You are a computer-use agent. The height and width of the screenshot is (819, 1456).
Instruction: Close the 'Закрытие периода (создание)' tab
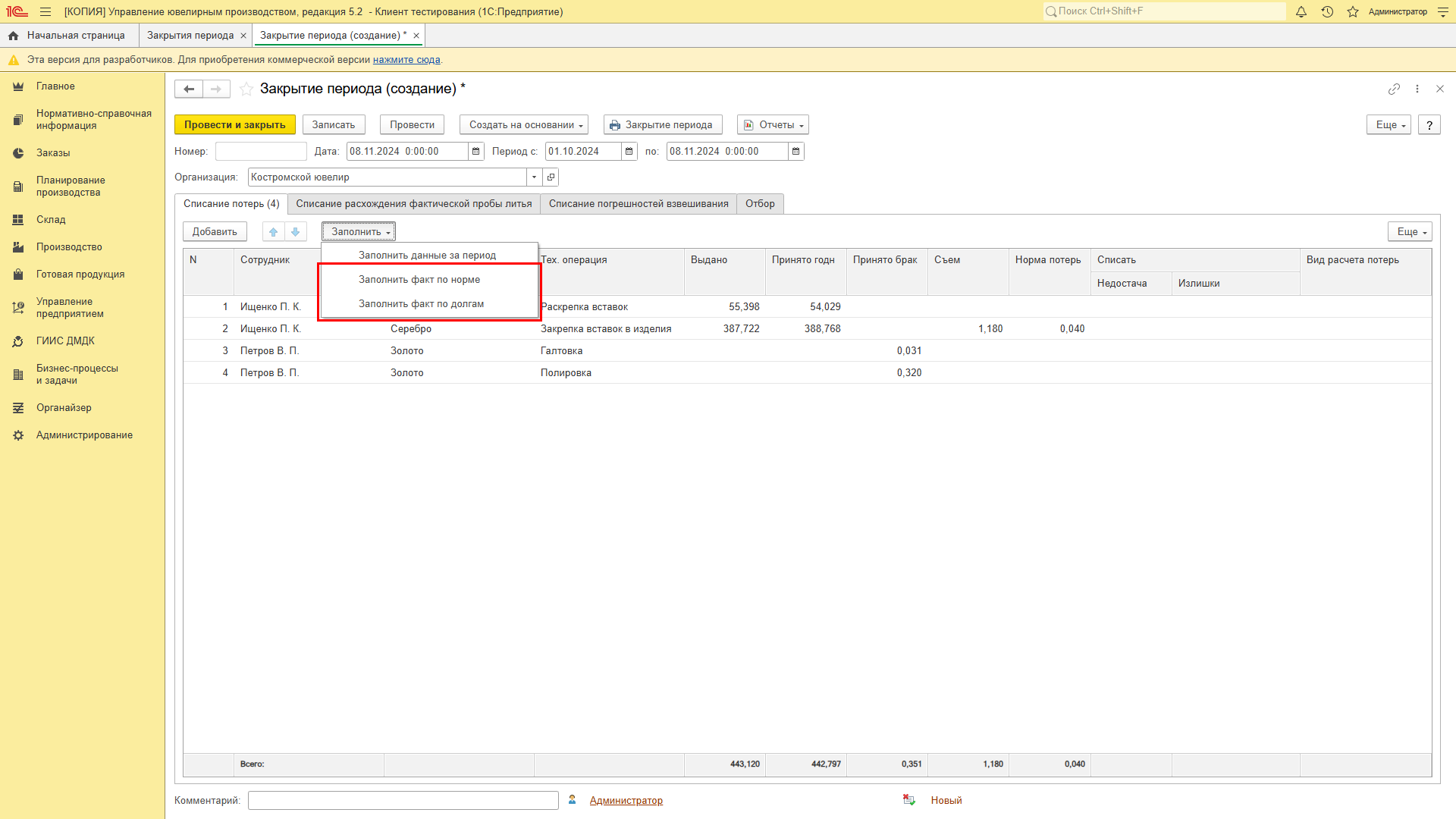tap(416, 36)
